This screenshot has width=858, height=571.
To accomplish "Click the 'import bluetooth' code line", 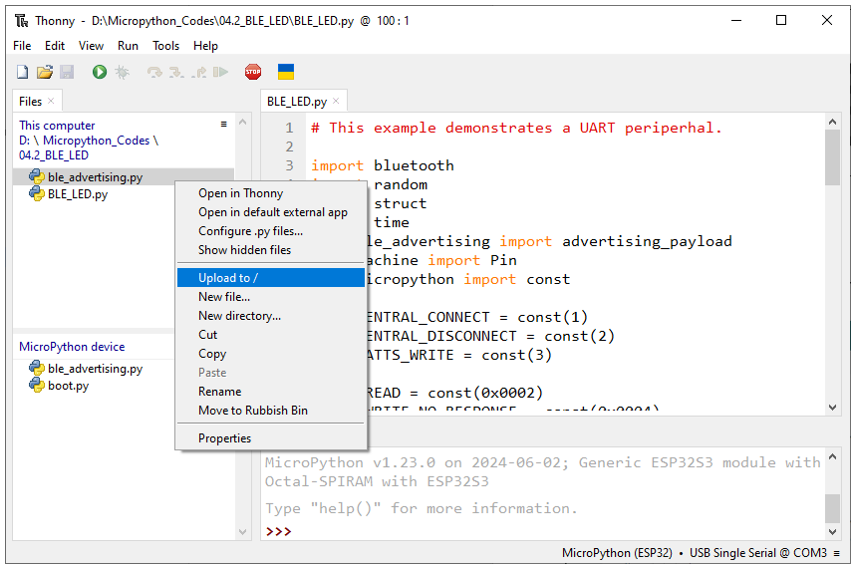I will click(382, 166).
